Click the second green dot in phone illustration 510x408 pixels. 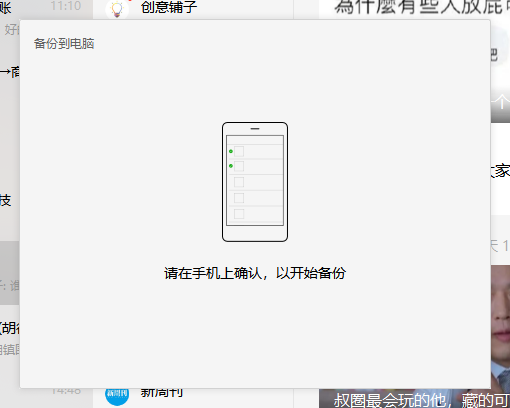[x=231, y=166]
